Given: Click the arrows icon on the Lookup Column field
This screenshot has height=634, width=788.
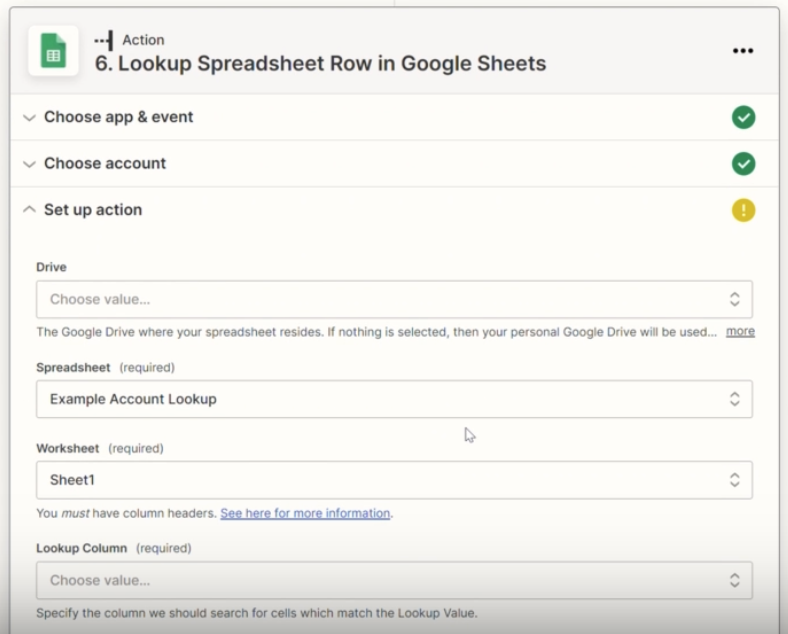Looking at the screenshot, I should [x=735, y=580].
